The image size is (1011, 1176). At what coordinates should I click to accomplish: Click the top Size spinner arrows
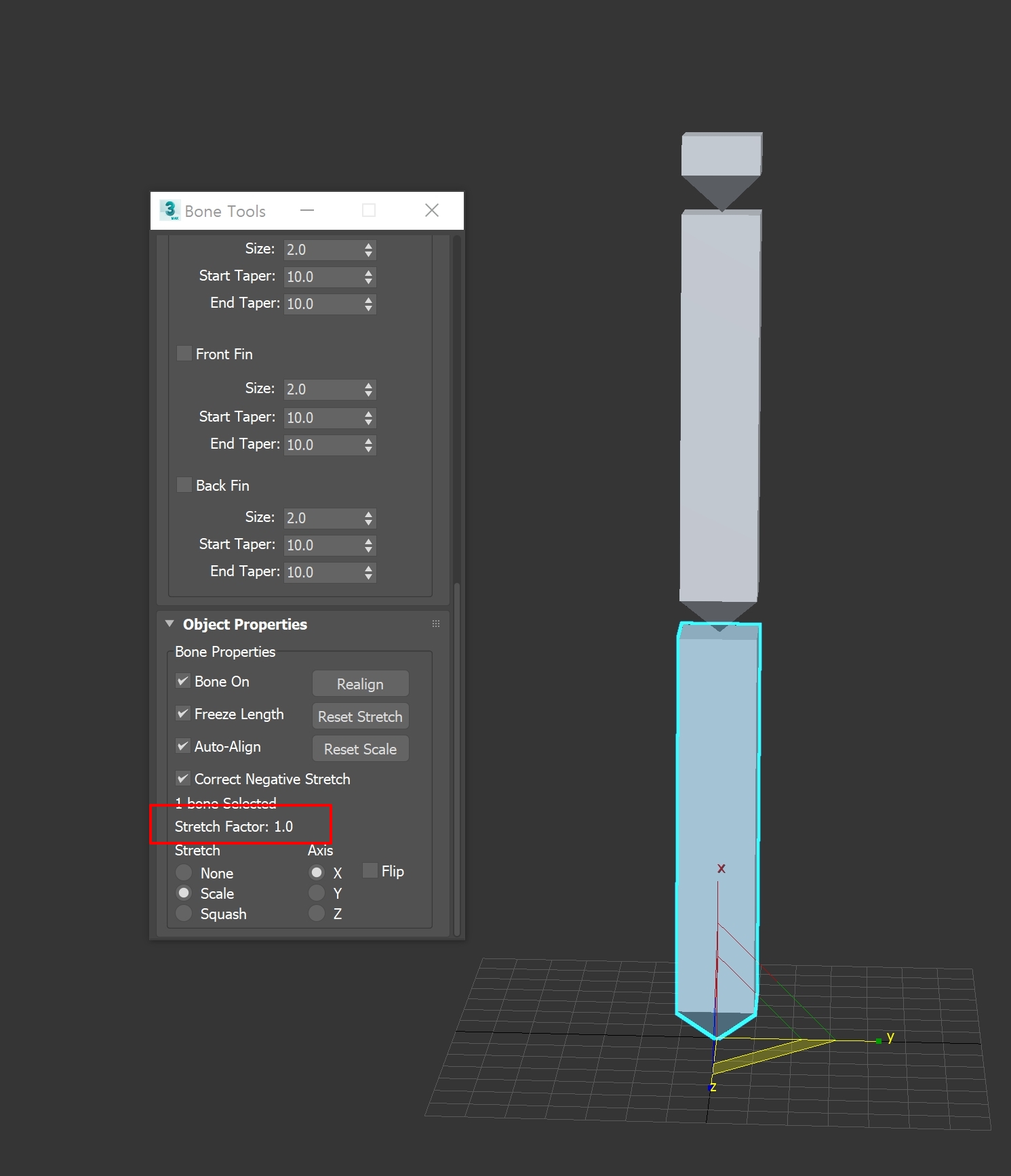(x=368, y=249)
